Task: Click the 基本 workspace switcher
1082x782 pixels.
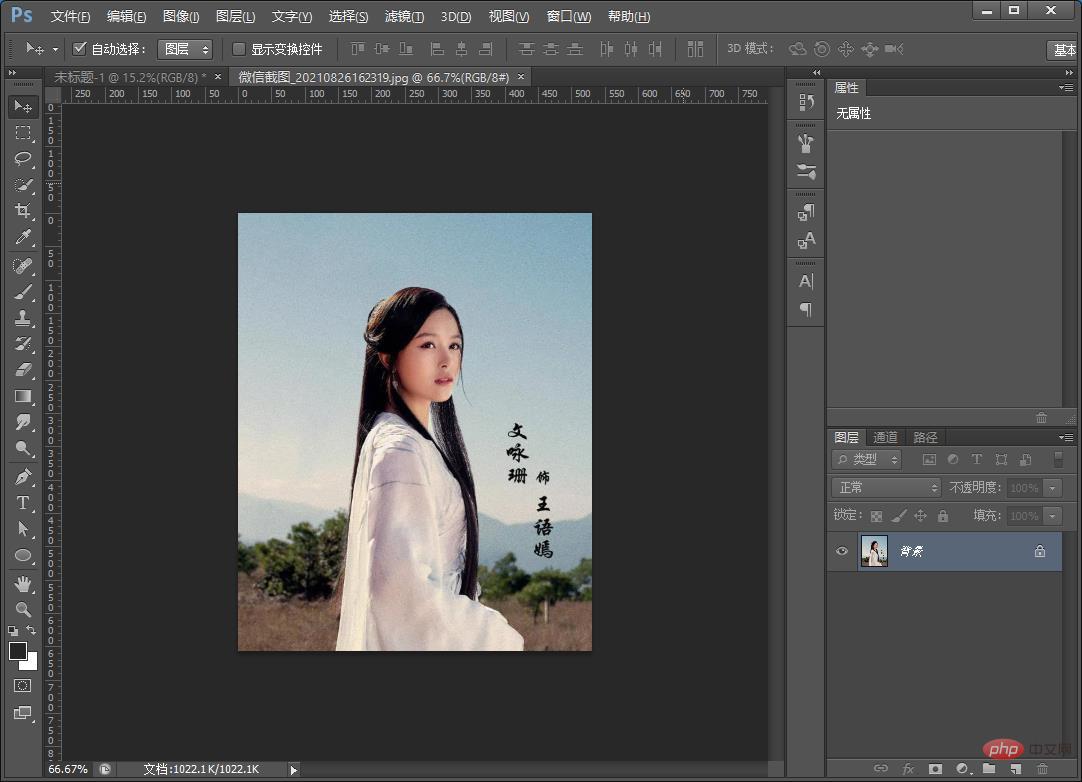Action: pos(1063,48)
